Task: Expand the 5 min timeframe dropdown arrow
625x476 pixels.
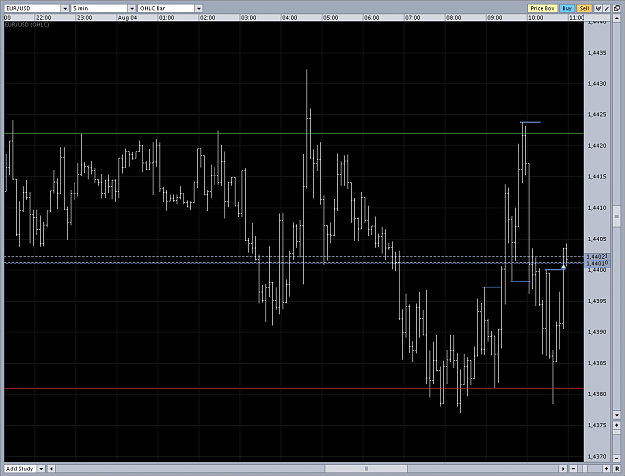Action: coord(132,8)
